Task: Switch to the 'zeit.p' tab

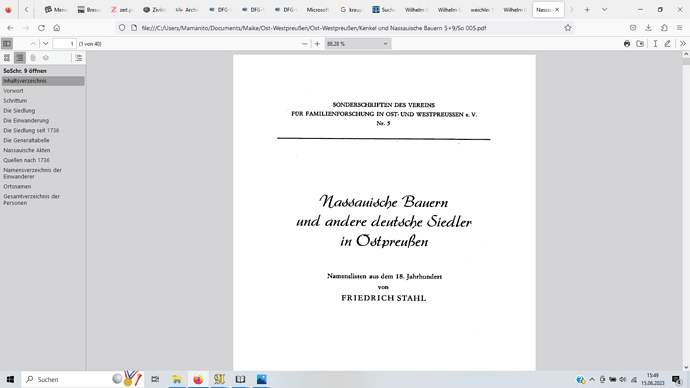Action: (x=122, y=10)
